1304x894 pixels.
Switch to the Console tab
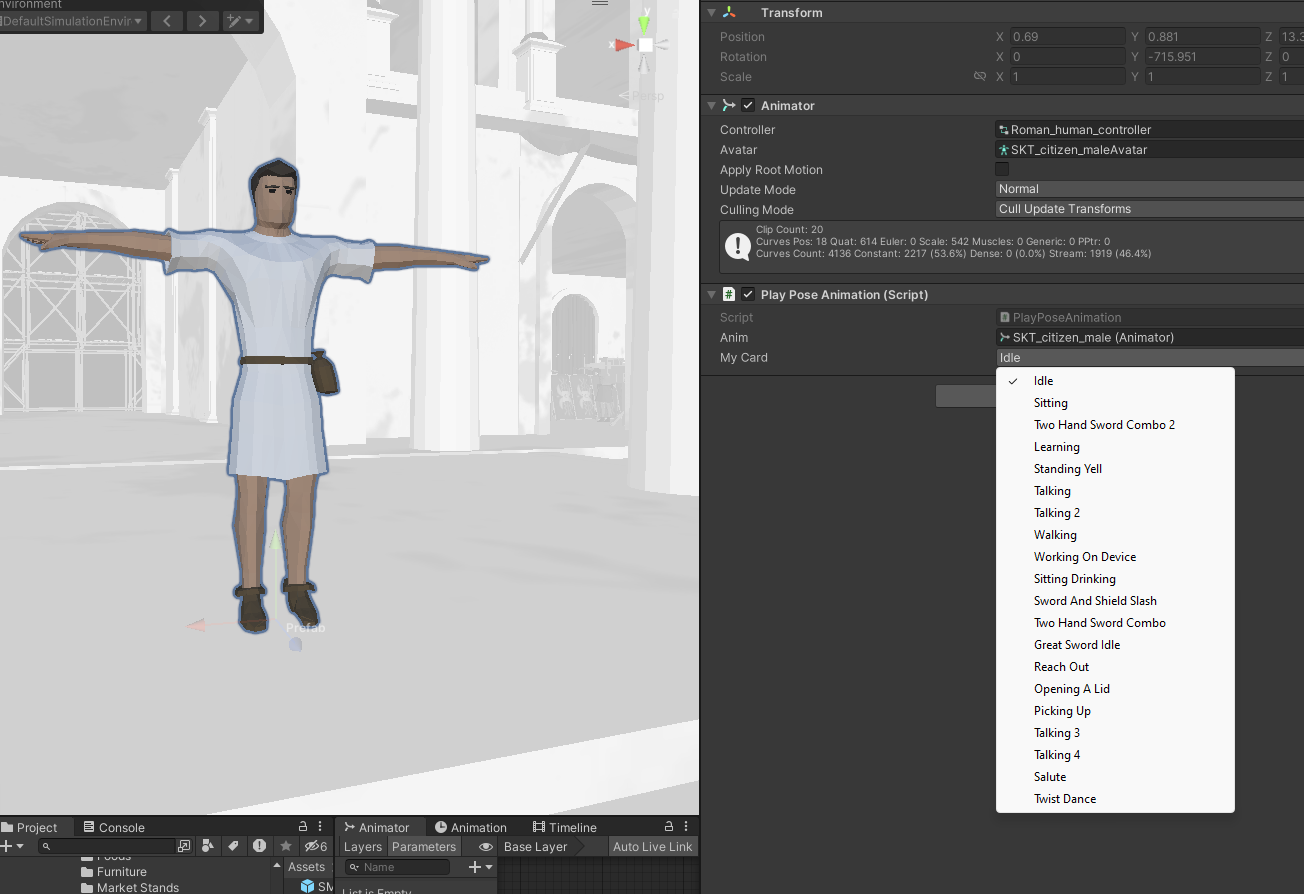tap(114, 827)
